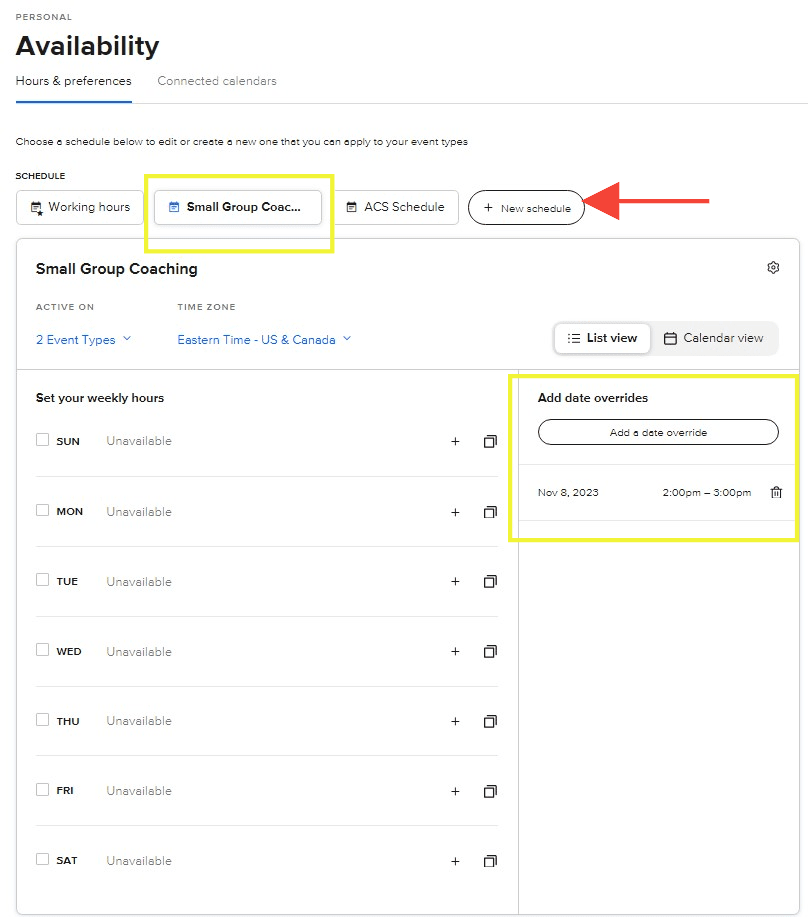
Task: Expand the 2 Event Types dropdown
Action: tap(84, 340)
